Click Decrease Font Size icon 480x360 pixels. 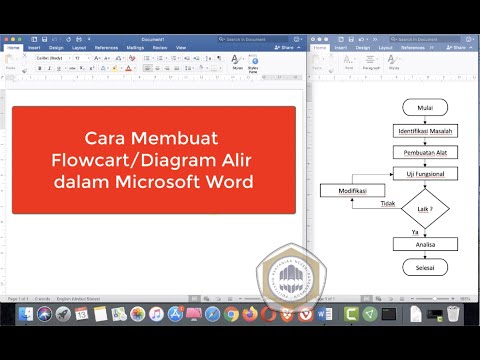click(x=107, y=58)
